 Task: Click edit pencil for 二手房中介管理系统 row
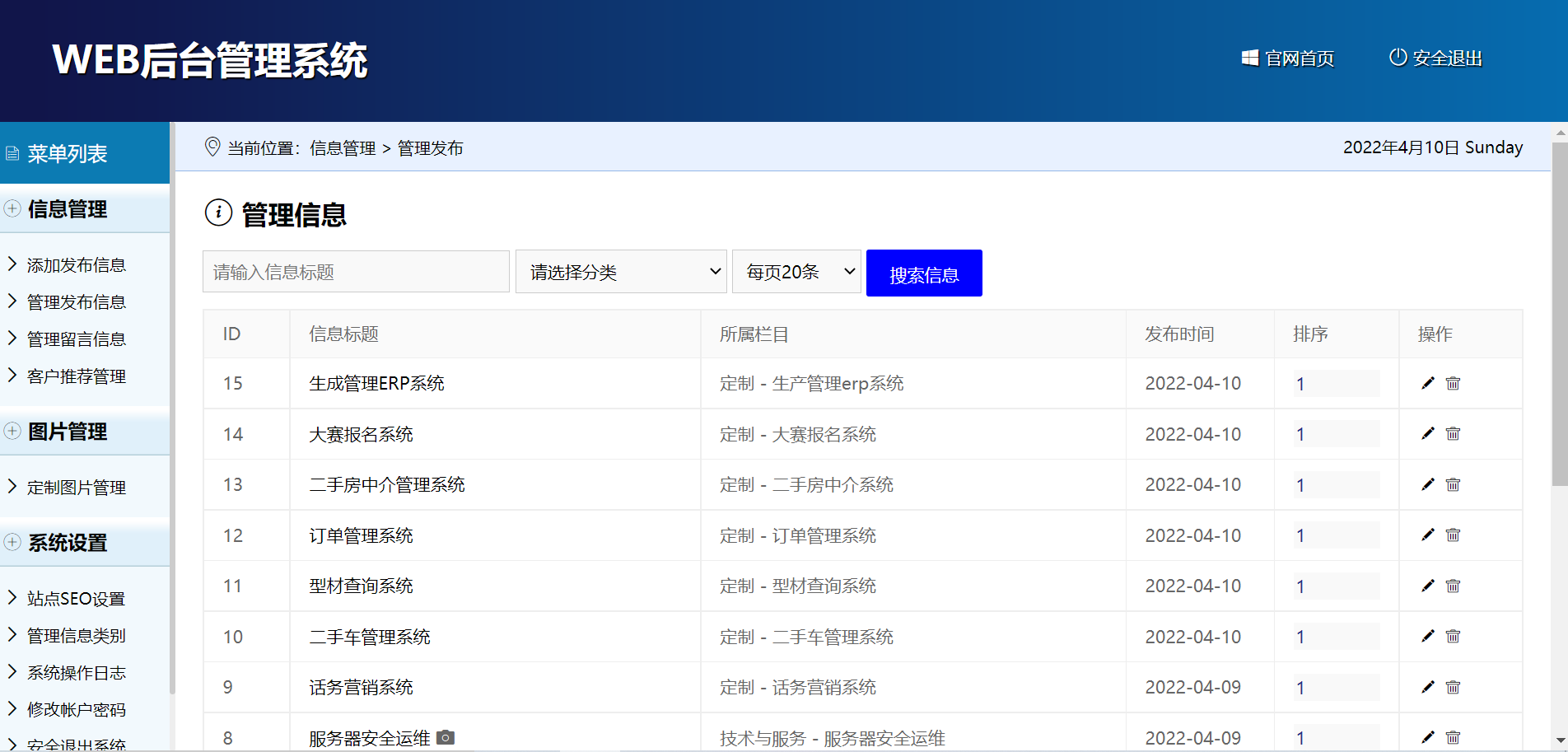1427,484
